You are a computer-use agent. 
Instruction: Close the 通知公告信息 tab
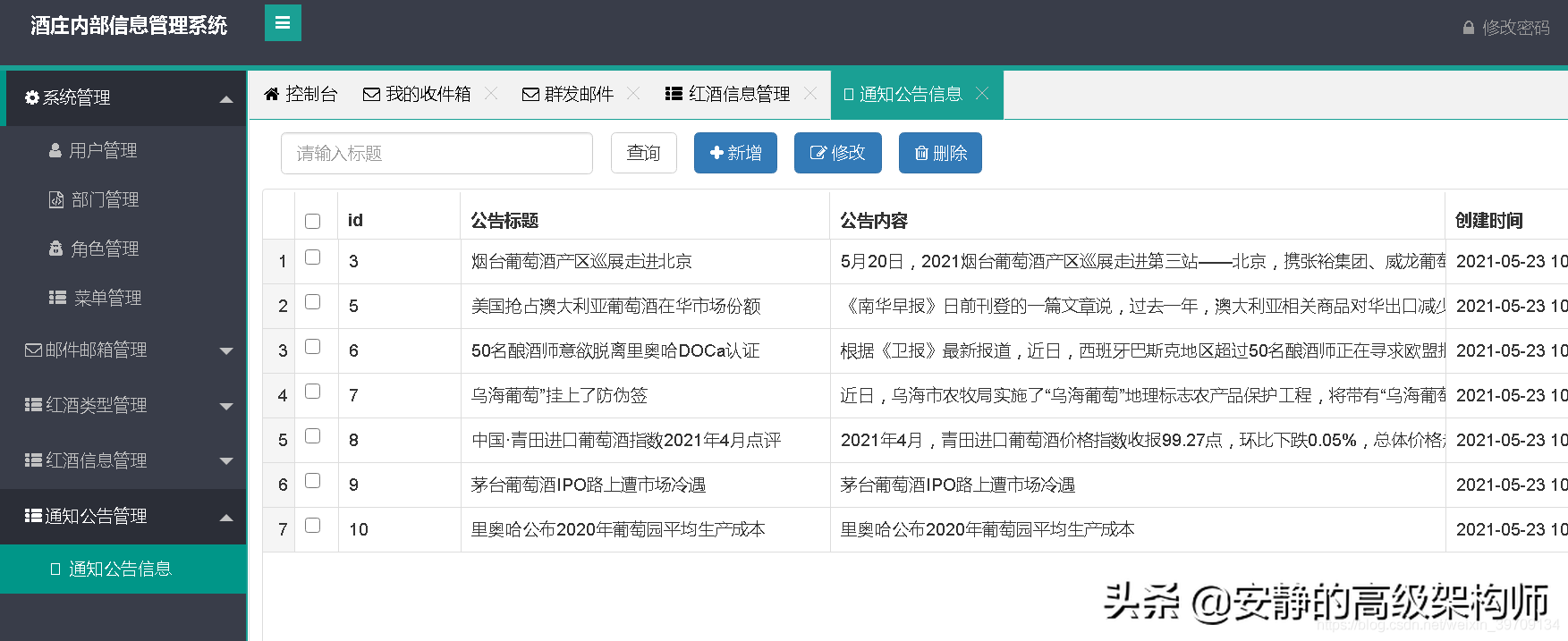point(982,93)
